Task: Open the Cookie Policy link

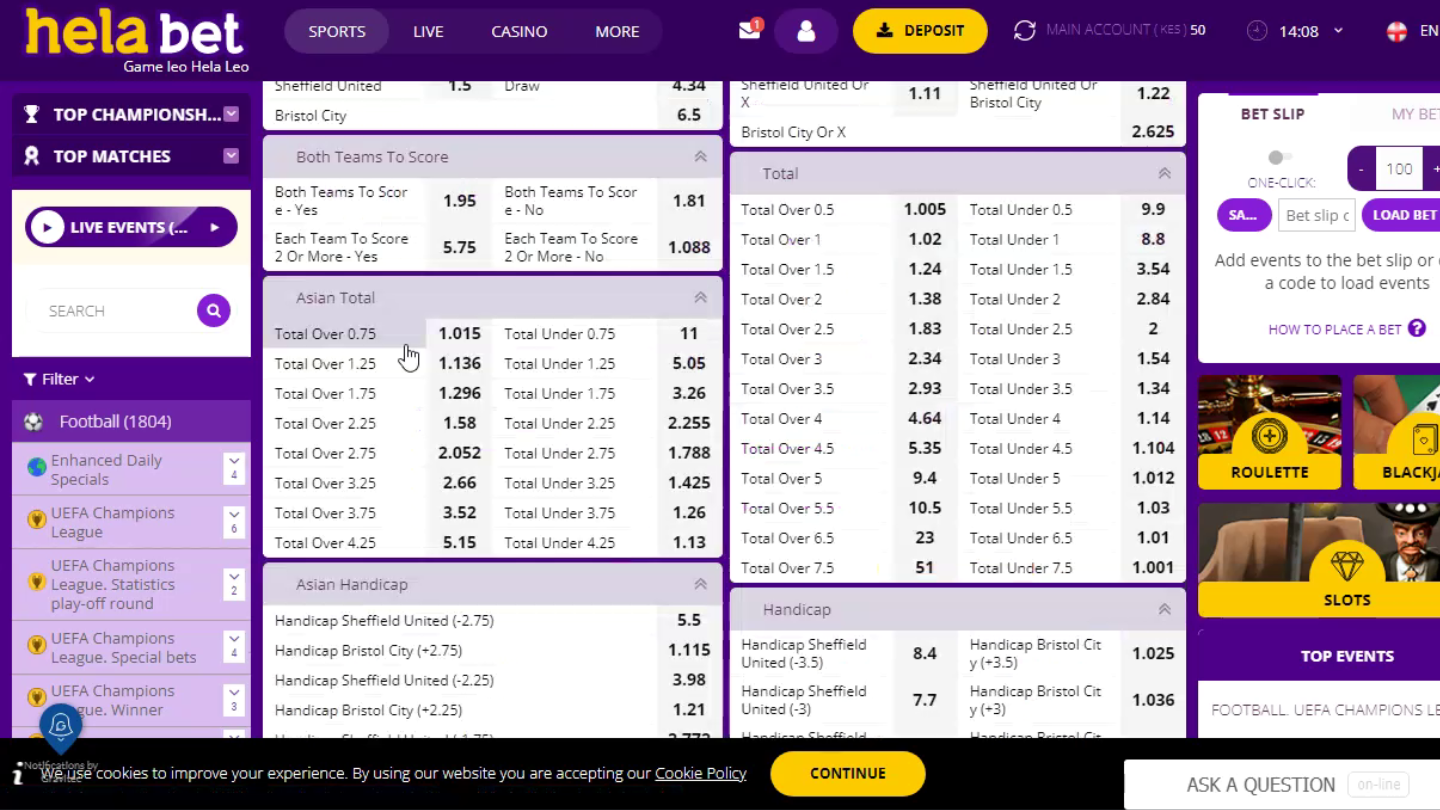Action: 700,773
